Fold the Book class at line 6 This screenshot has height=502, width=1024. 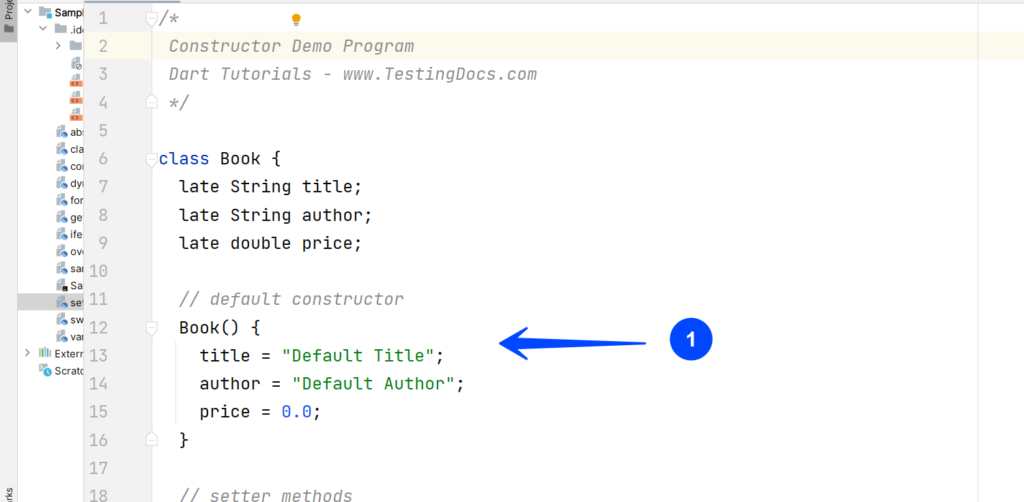tap(151, 159)
